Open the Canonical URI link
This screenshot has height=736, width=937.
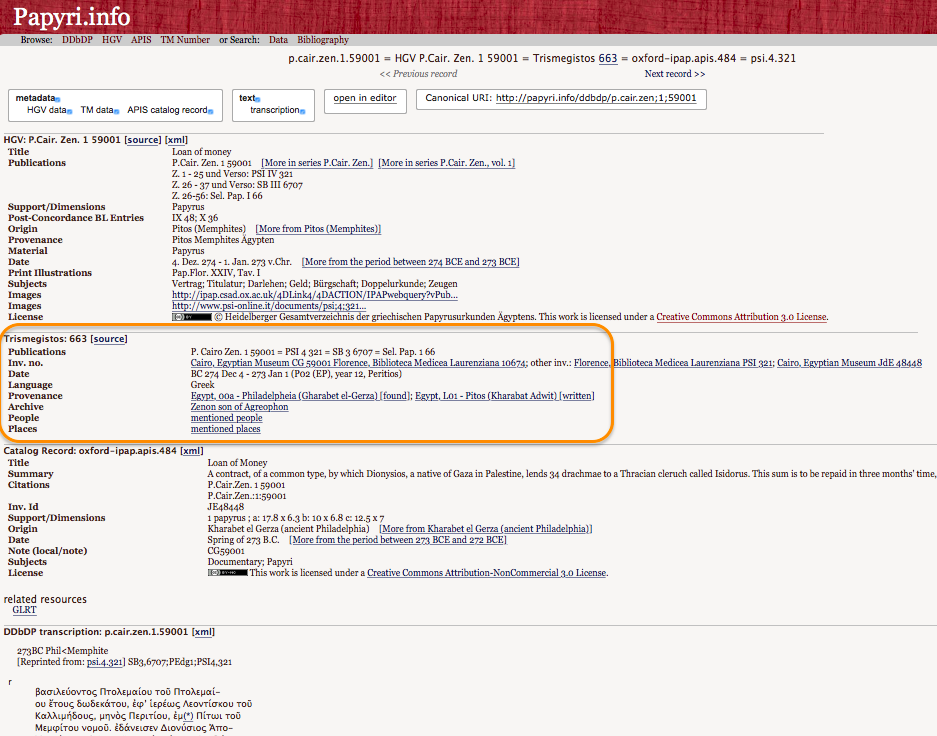tap(596, 98)
